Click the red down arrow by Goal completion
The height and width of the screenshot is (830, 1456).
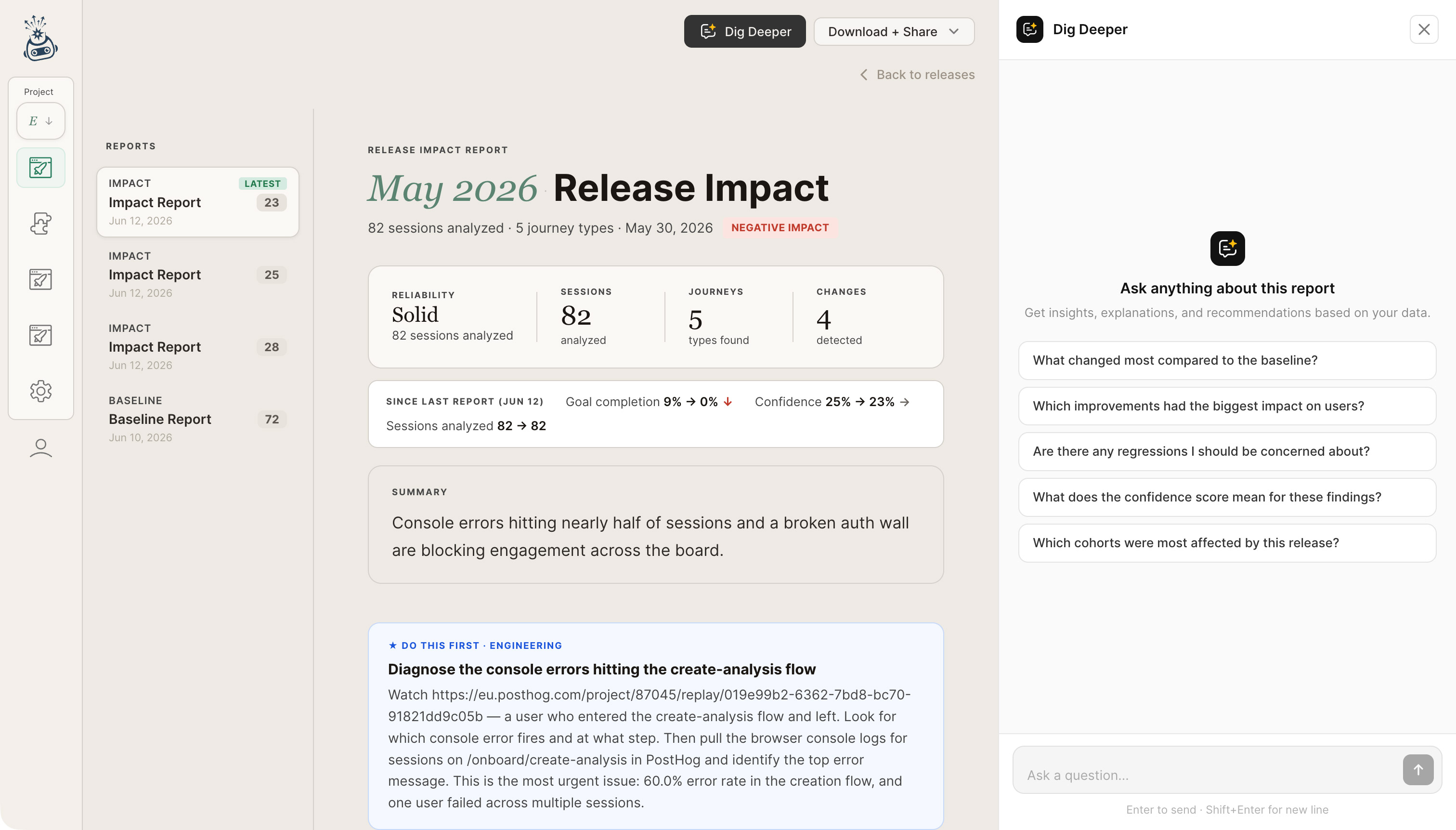pos(728,402)
